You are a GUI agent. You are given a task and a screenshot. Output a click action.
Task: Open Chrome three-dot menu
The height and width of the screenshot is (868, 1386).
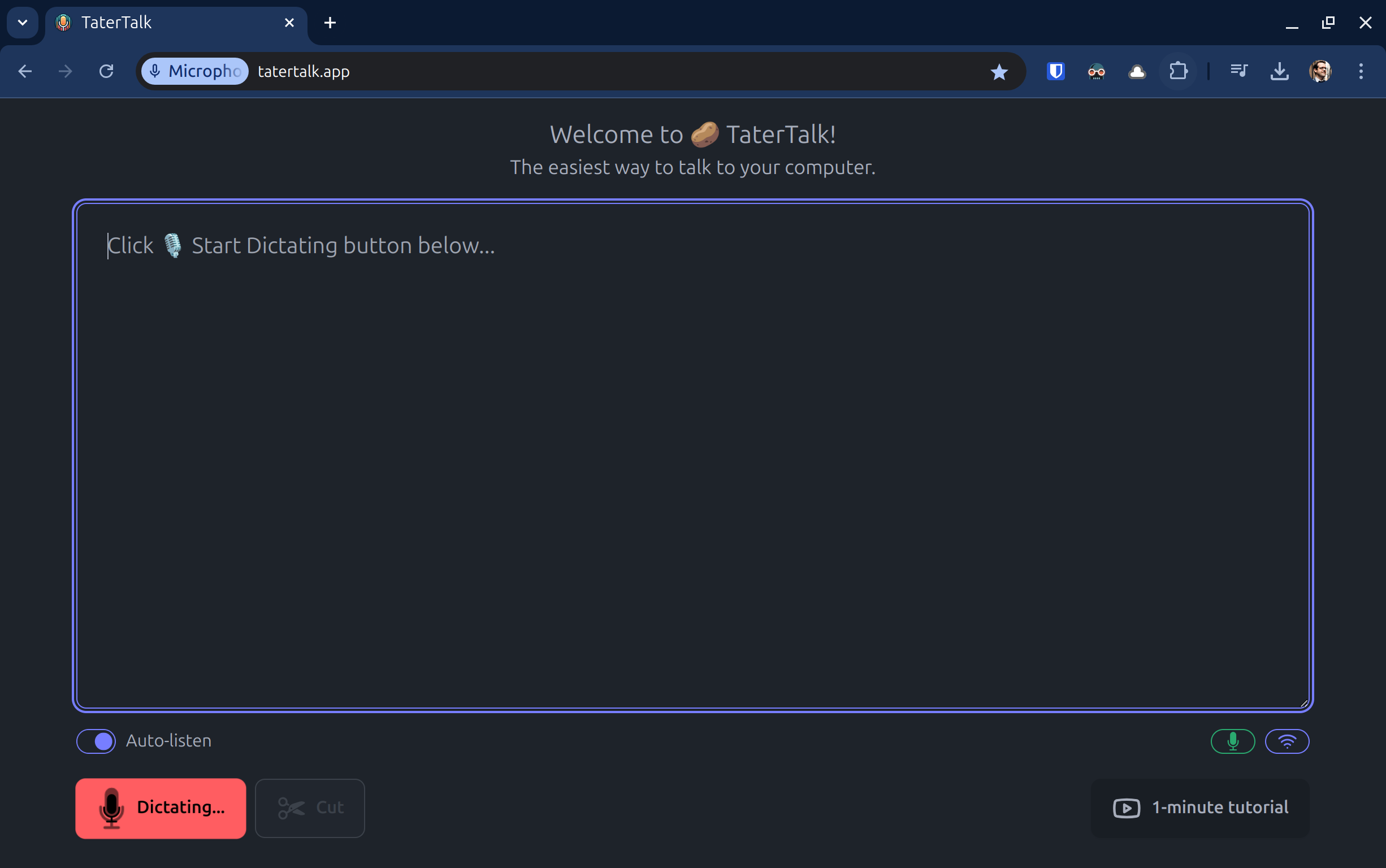1361,71
